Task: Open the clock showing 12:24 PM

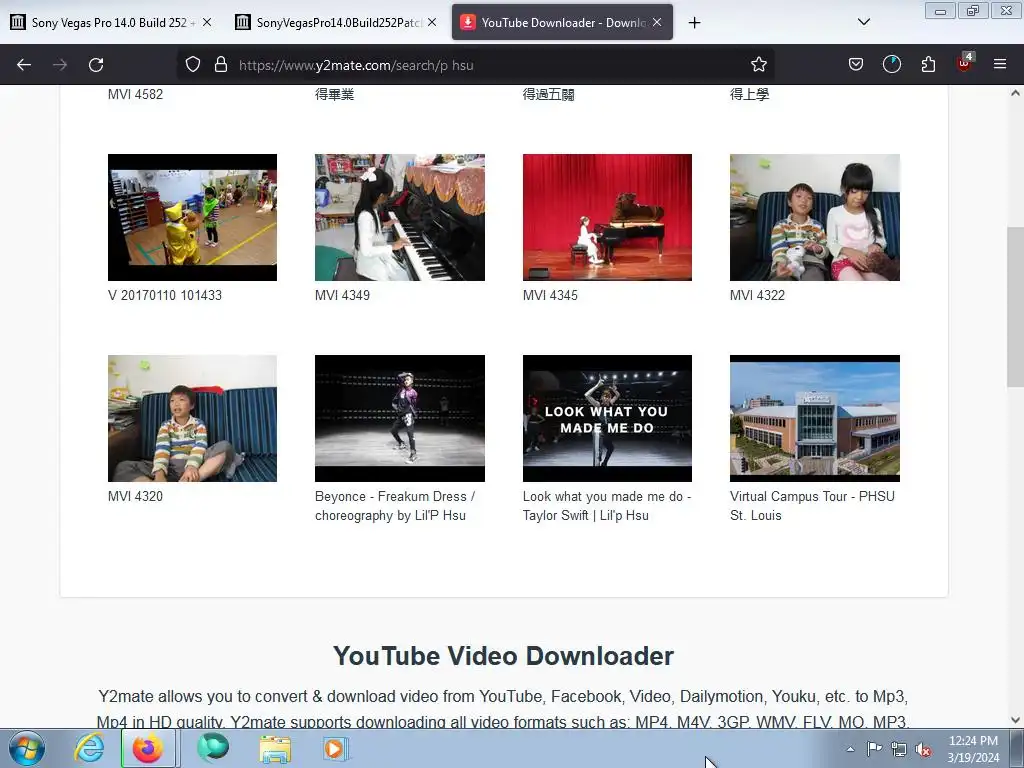Action: (x=973, y=749)
